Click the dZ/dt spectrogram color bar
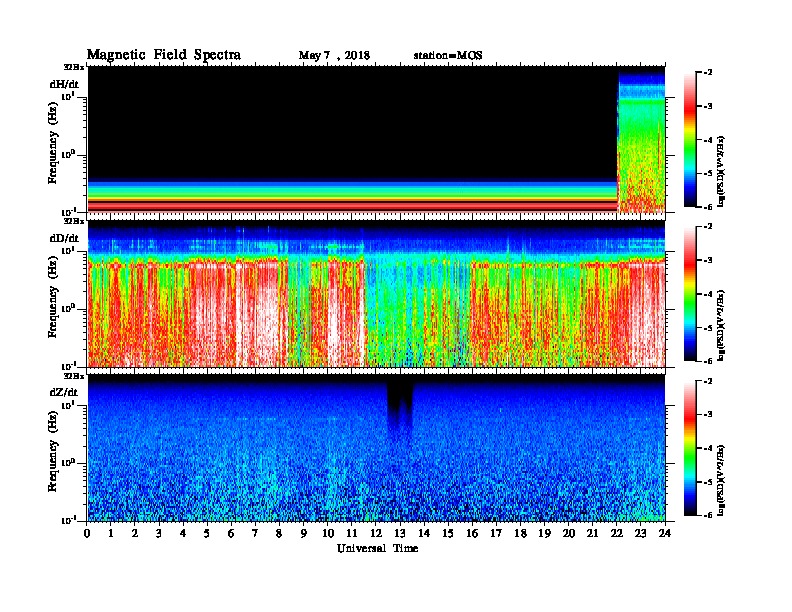 coord(690,448)
